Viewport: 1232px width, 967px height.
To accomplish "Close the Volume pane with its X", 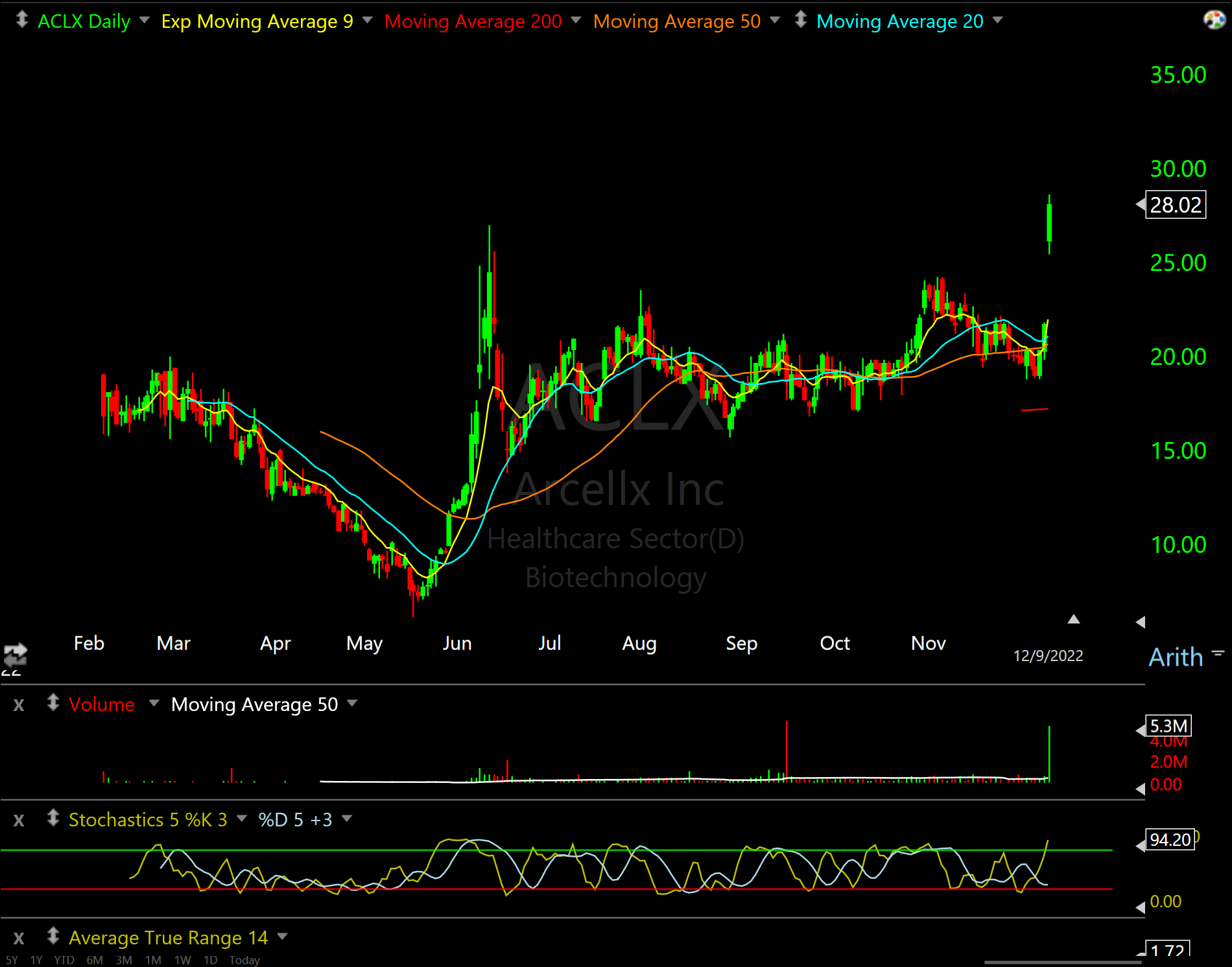I will [19, 705].
